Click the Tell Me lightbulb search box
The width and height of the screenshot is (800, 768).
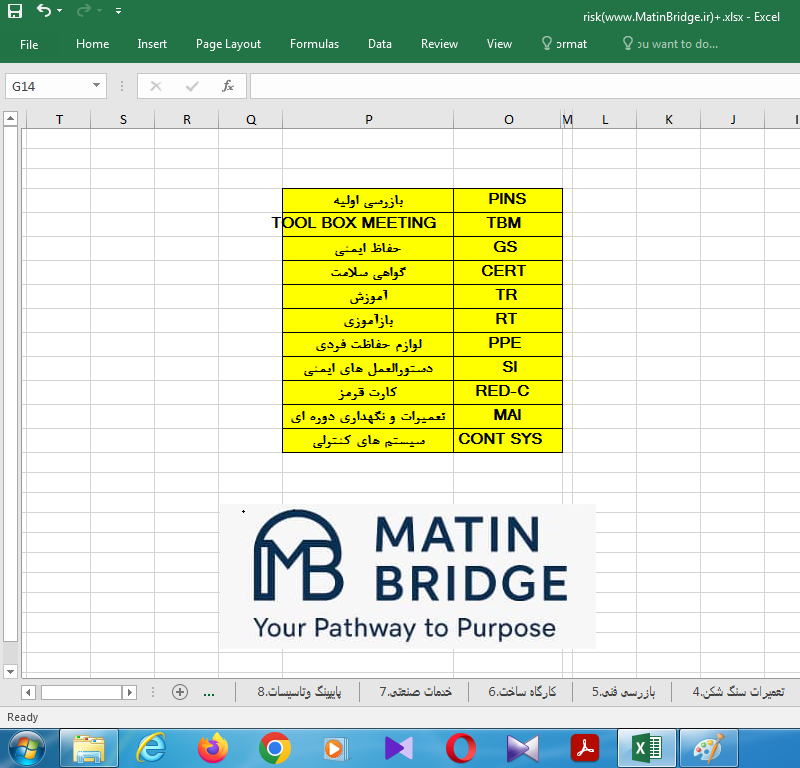click(x=670, y=44)
